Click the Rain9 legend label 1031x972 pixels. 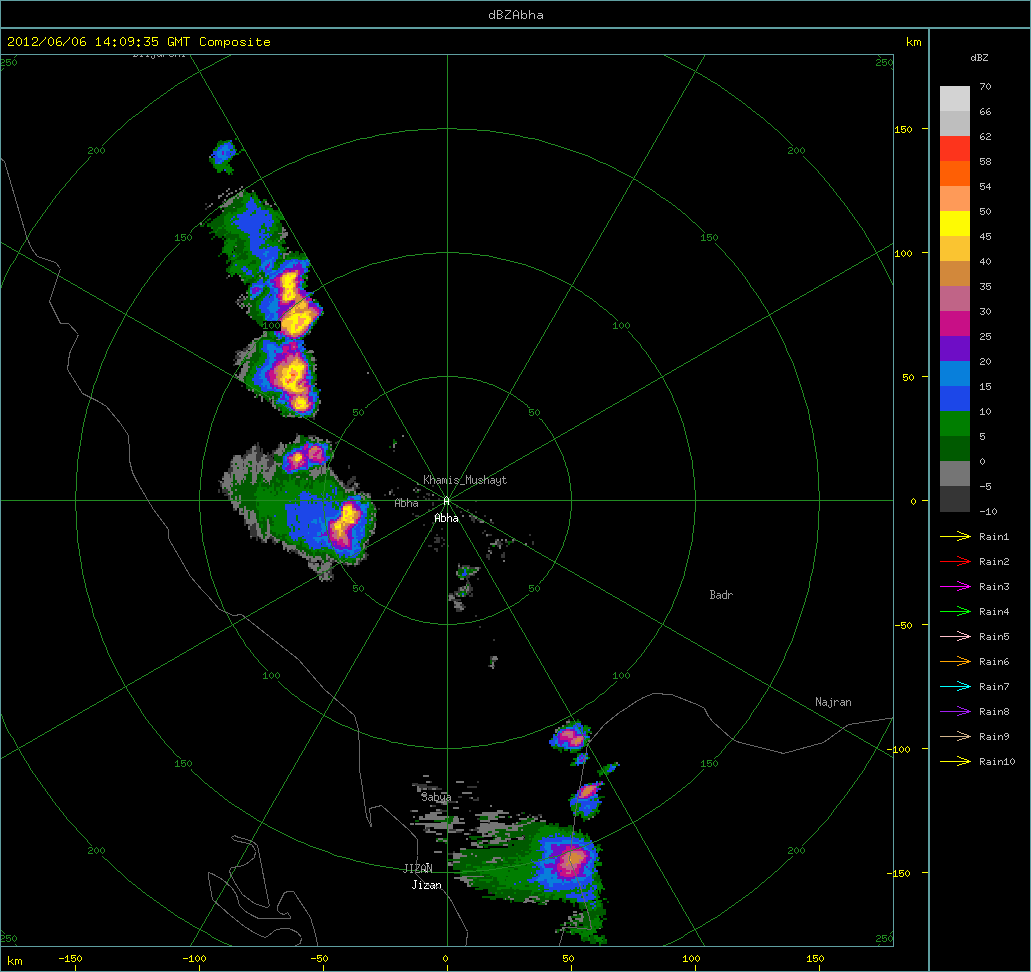coord(994,737)
